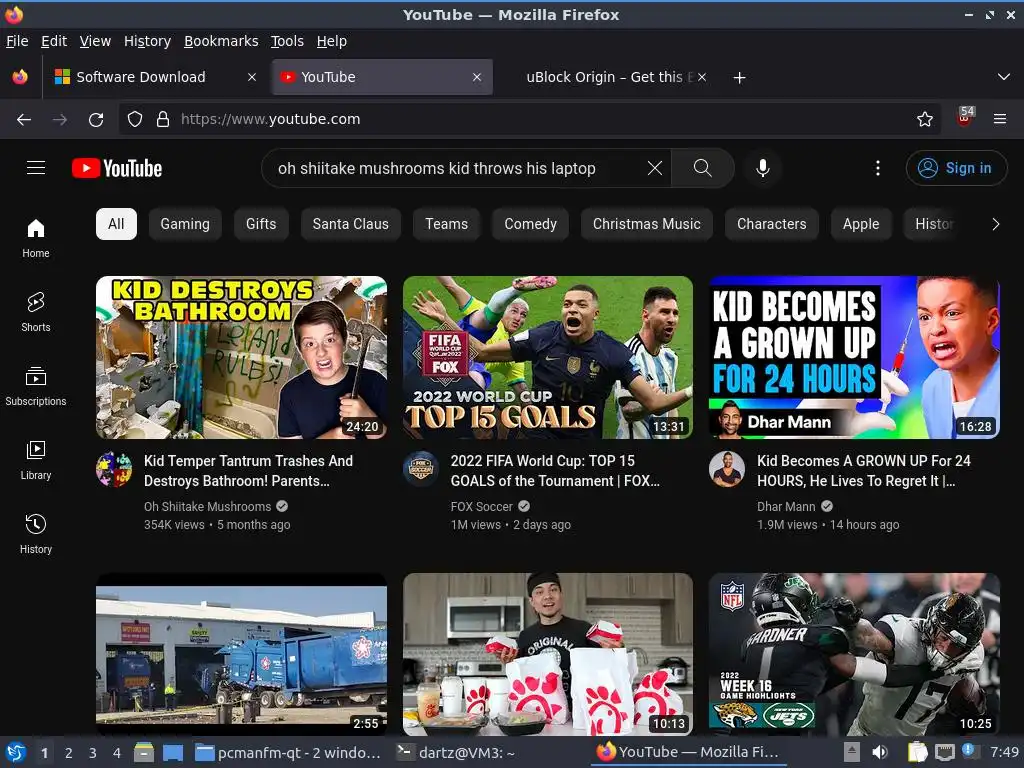The image size is (1024, 768).
Task: Start voice search with microphone icon
Action: pyautogui.click(x=762, y=168)
